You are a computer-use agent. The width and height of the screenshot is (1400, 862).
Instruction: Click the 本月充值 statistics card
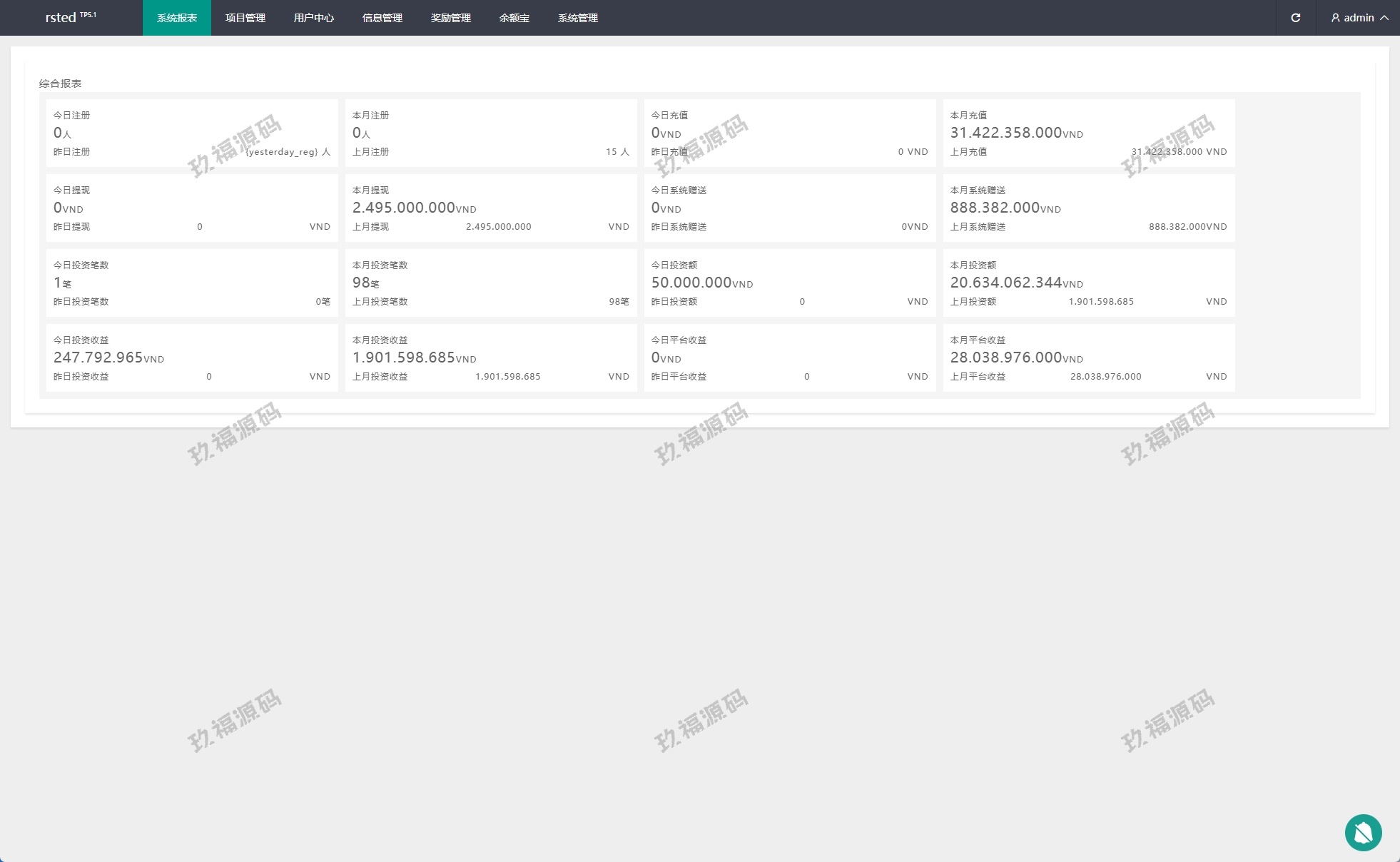click(1088, 133)
